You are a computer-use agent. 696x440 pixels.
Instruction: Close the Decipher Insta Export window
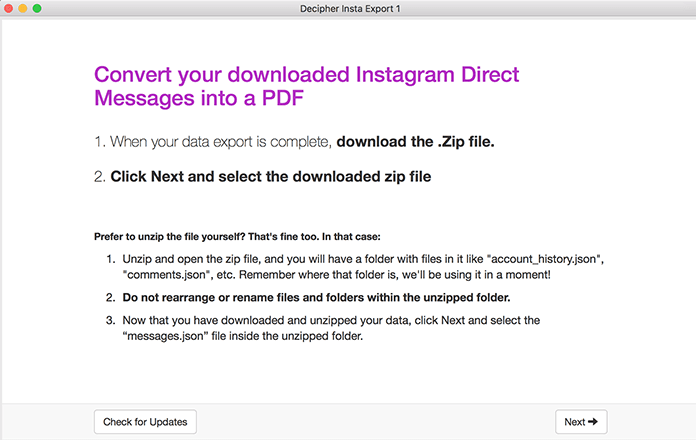(x=8, y=8)
